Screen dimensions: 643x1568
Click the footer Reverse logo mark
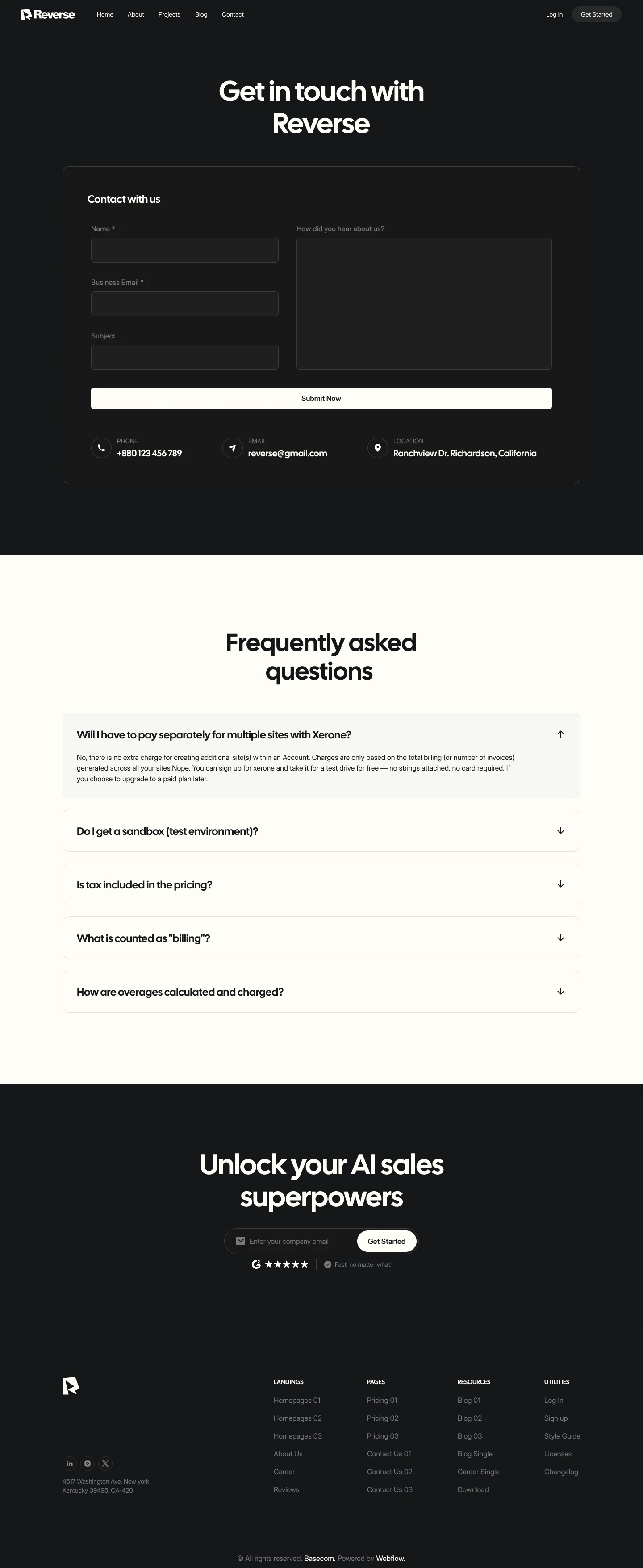click(71, 1385)
